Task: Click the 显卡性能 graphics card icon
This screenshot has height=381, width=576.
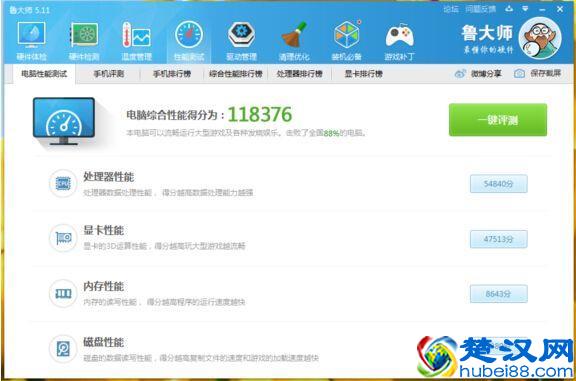Action: (x=63, y=238)
